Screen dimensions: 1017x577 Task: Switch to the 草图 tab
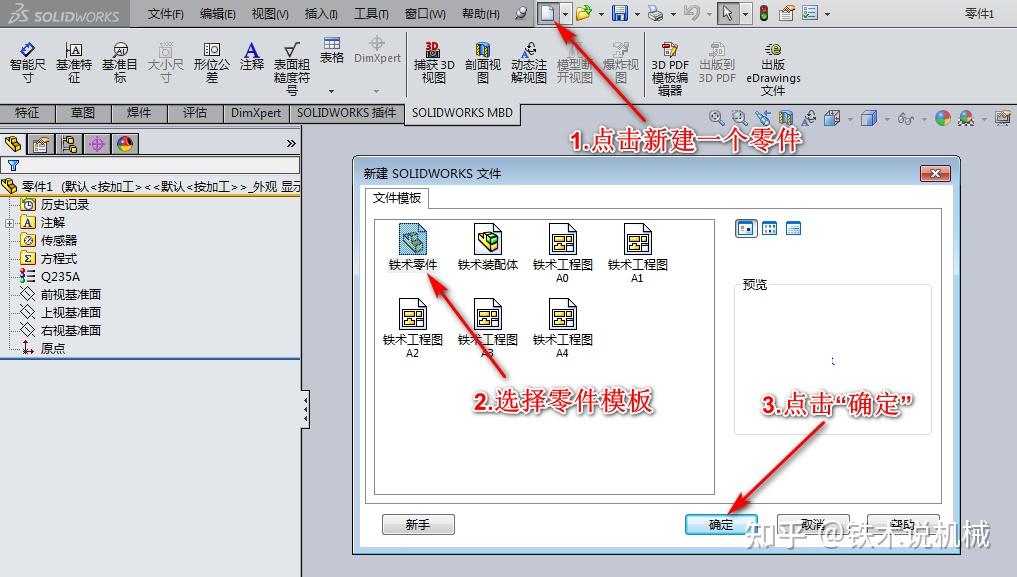coord(82,113)
